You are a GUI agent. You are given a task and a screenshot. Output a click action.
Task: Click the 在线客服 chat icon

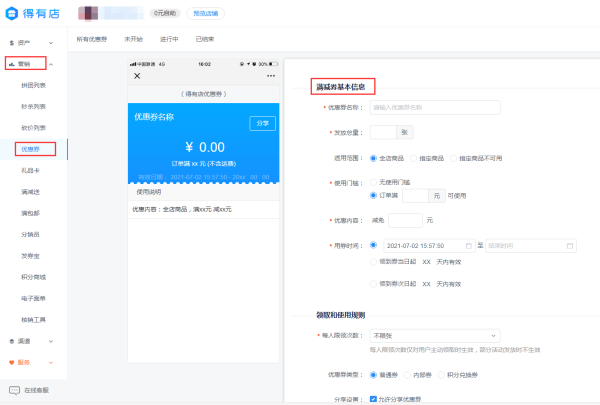tap(14, 389)
